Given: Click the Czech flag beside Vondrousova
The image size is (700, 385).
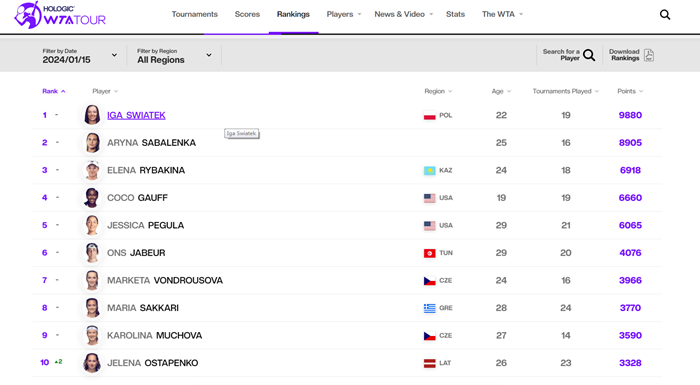Looking at the screenshot, I should (x=429, y=280).
